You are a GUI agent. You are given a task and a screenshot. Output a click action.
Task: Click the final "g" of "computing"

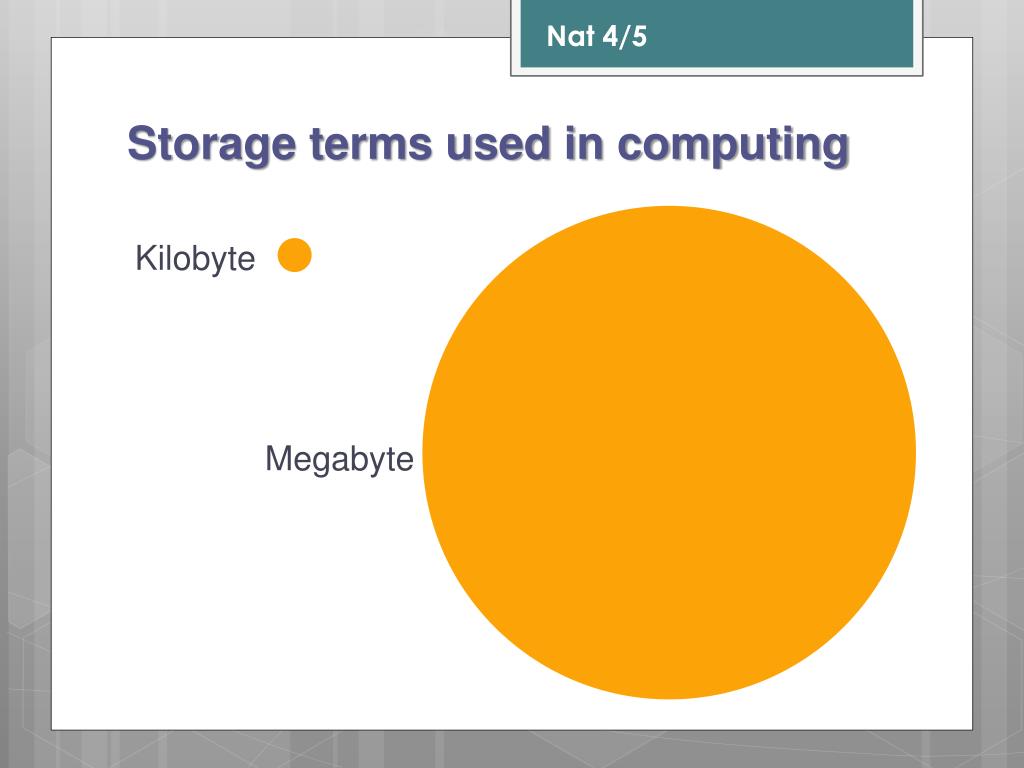[835, 150]
